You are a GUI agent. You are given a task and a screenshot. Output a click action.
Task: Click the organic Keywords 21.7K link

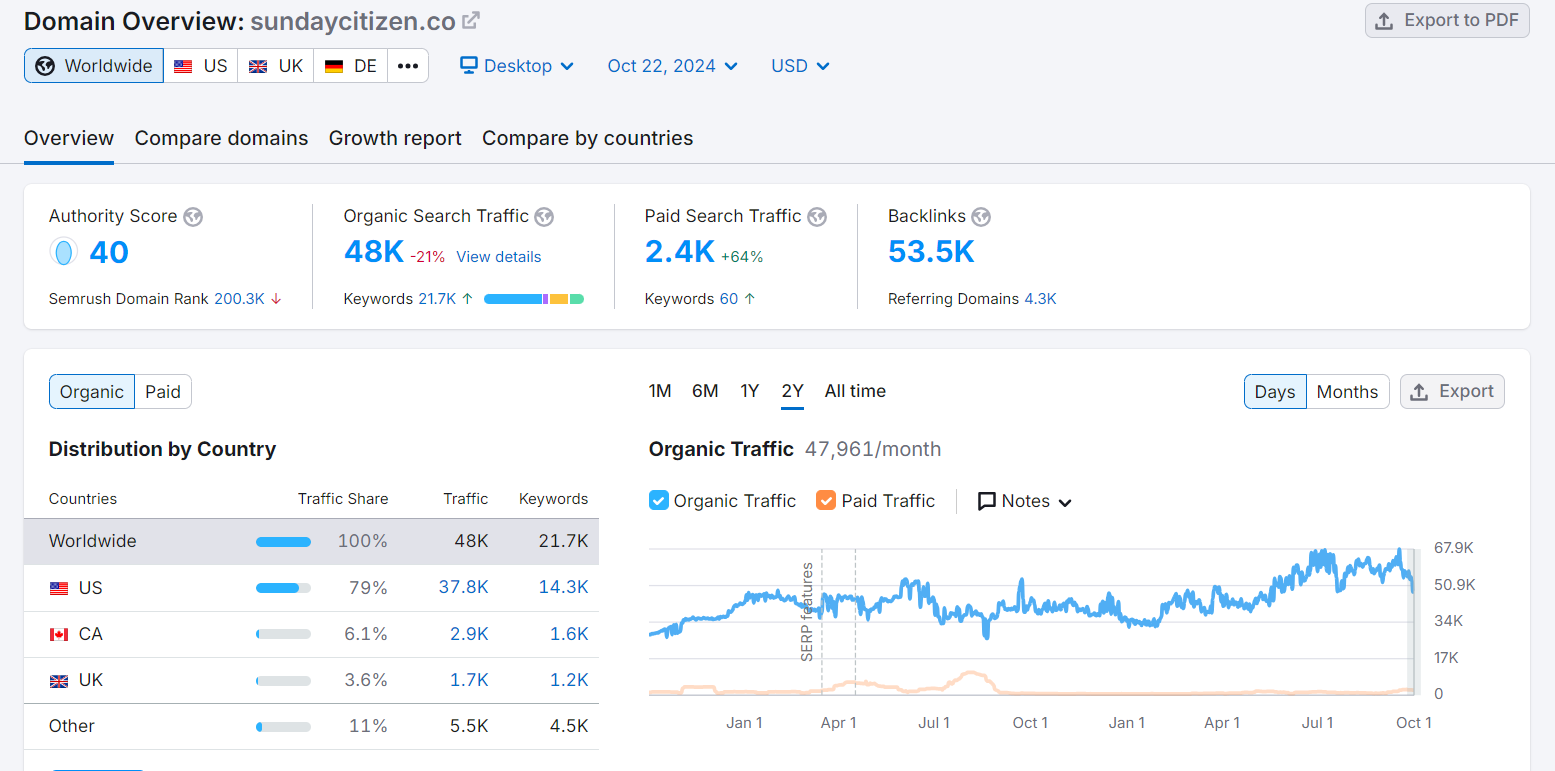click(x=437, y=299)
